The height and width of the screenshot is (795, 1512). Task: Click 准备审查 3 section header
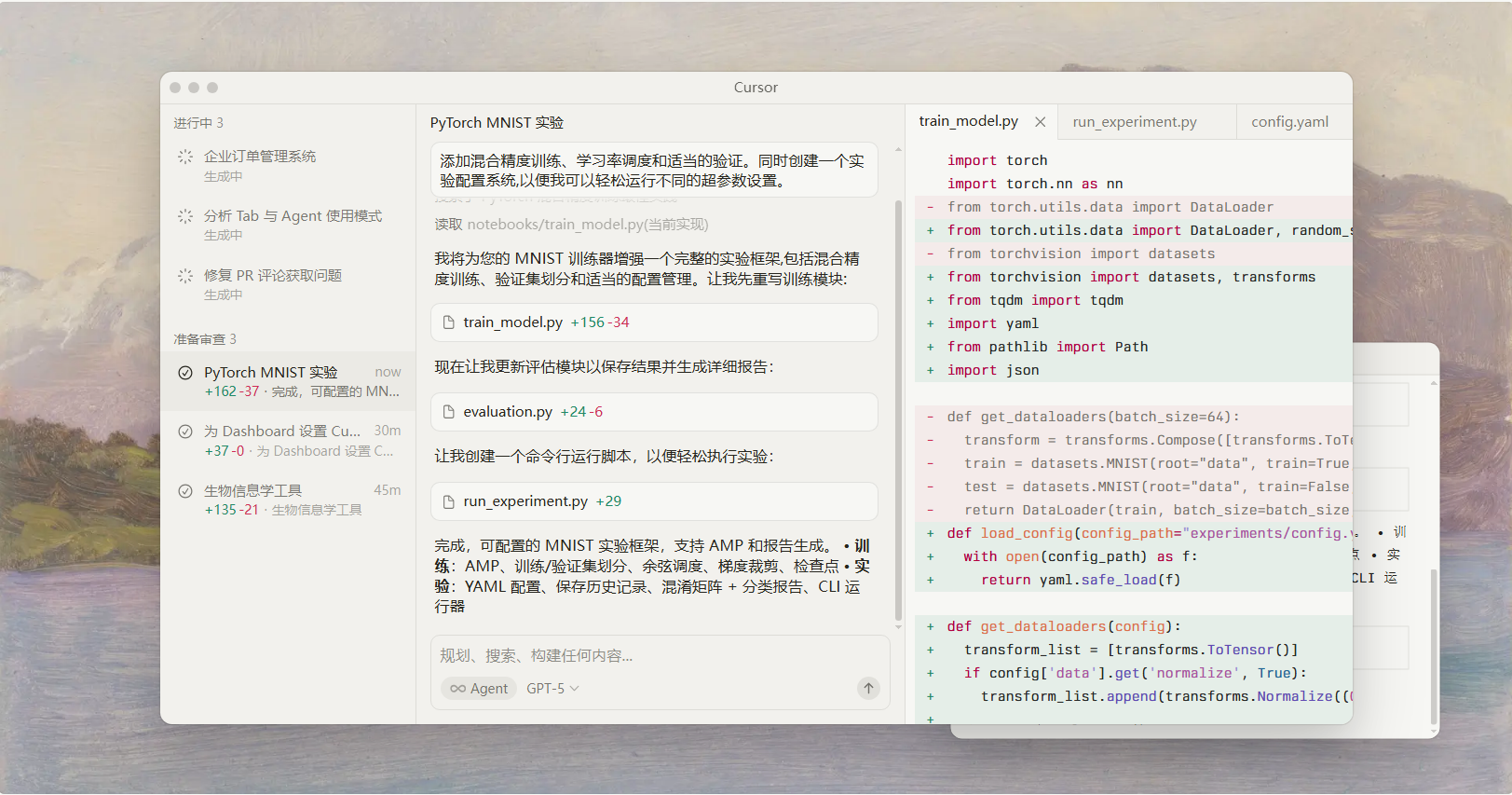[205, 339]
